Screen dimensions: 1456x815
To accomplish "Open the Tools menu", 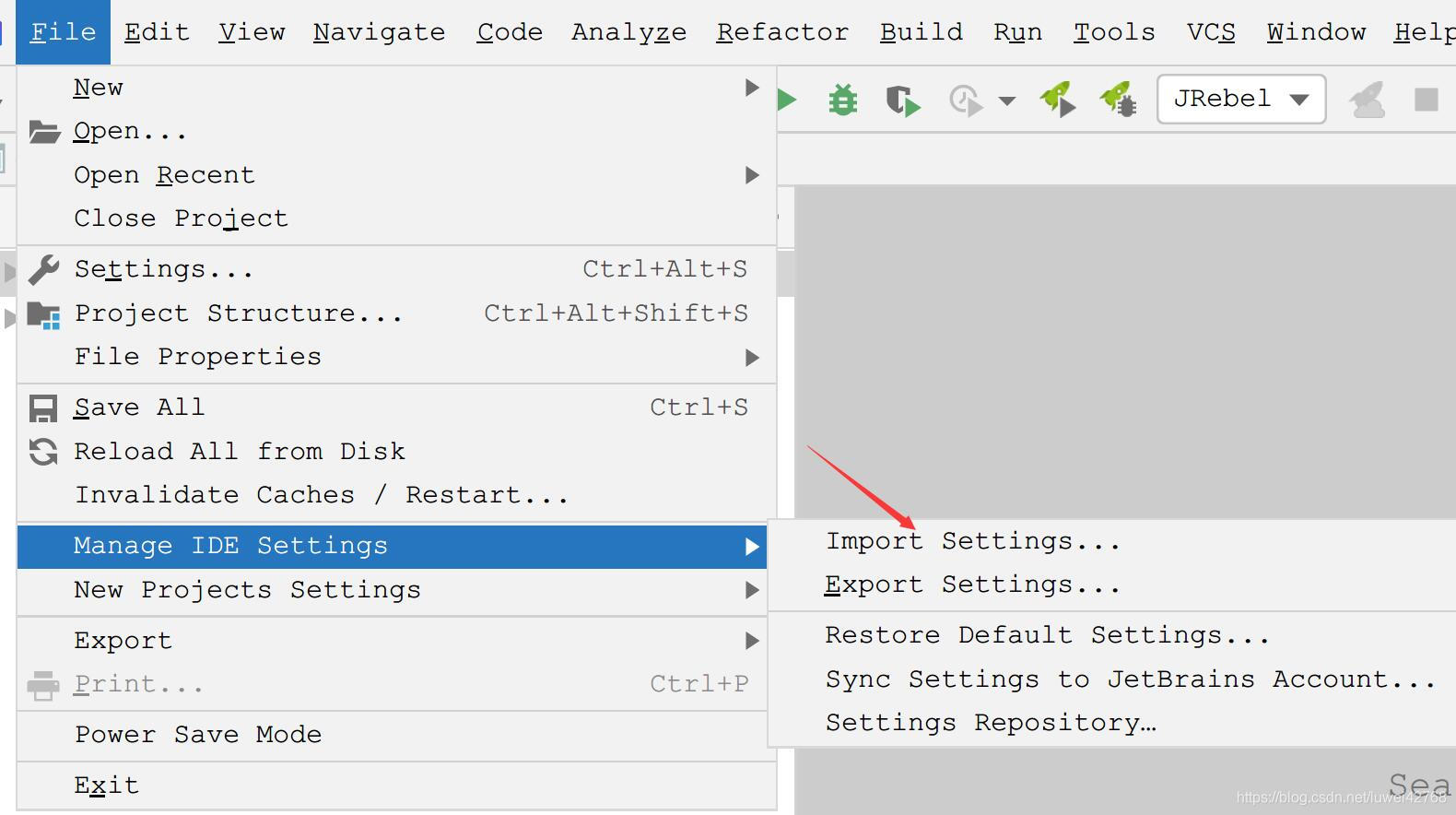I will point(1114,32).
